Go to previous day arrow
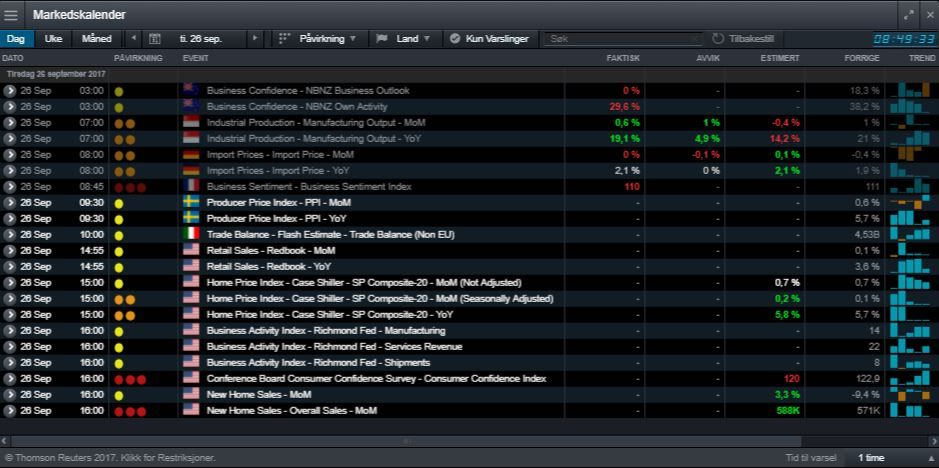Image resolution: width=939 pixels, height=468 pixels. point(134,38)
